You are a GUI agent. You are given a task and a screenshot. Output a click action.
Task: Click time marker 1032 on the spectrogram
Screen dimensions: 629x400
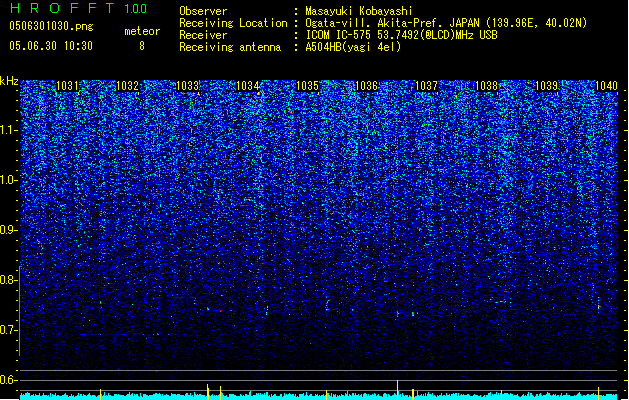click(x=127, y=86)
